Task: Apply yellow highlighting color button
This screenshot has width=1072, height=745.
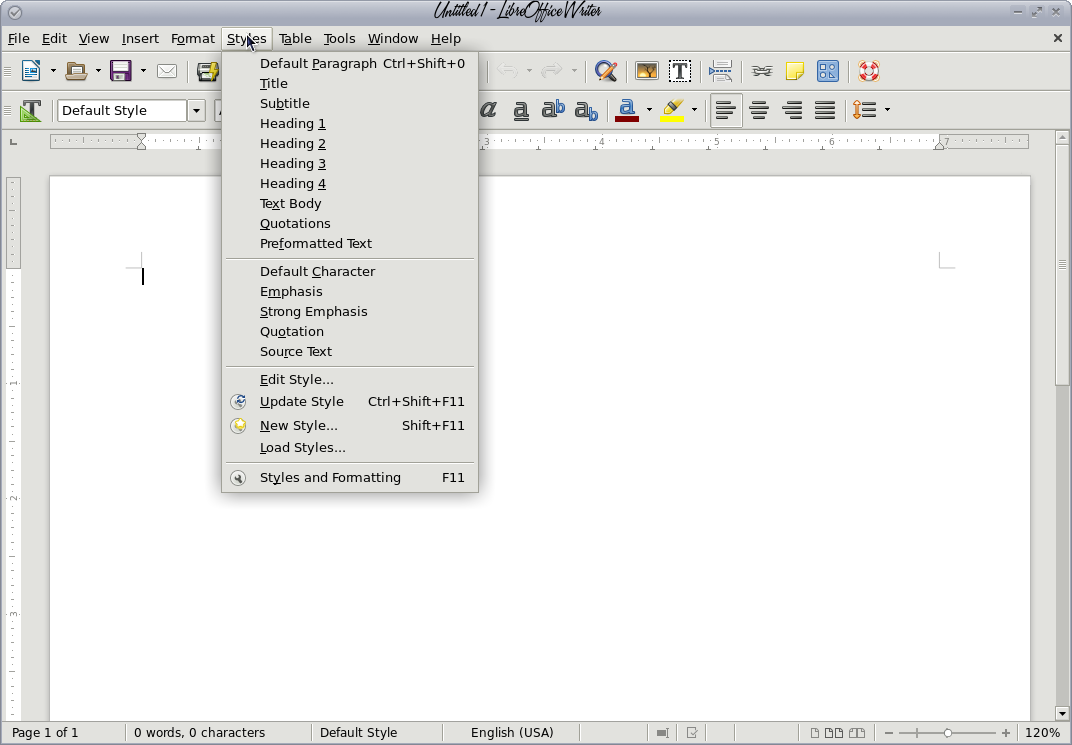Action: (673, 110)
